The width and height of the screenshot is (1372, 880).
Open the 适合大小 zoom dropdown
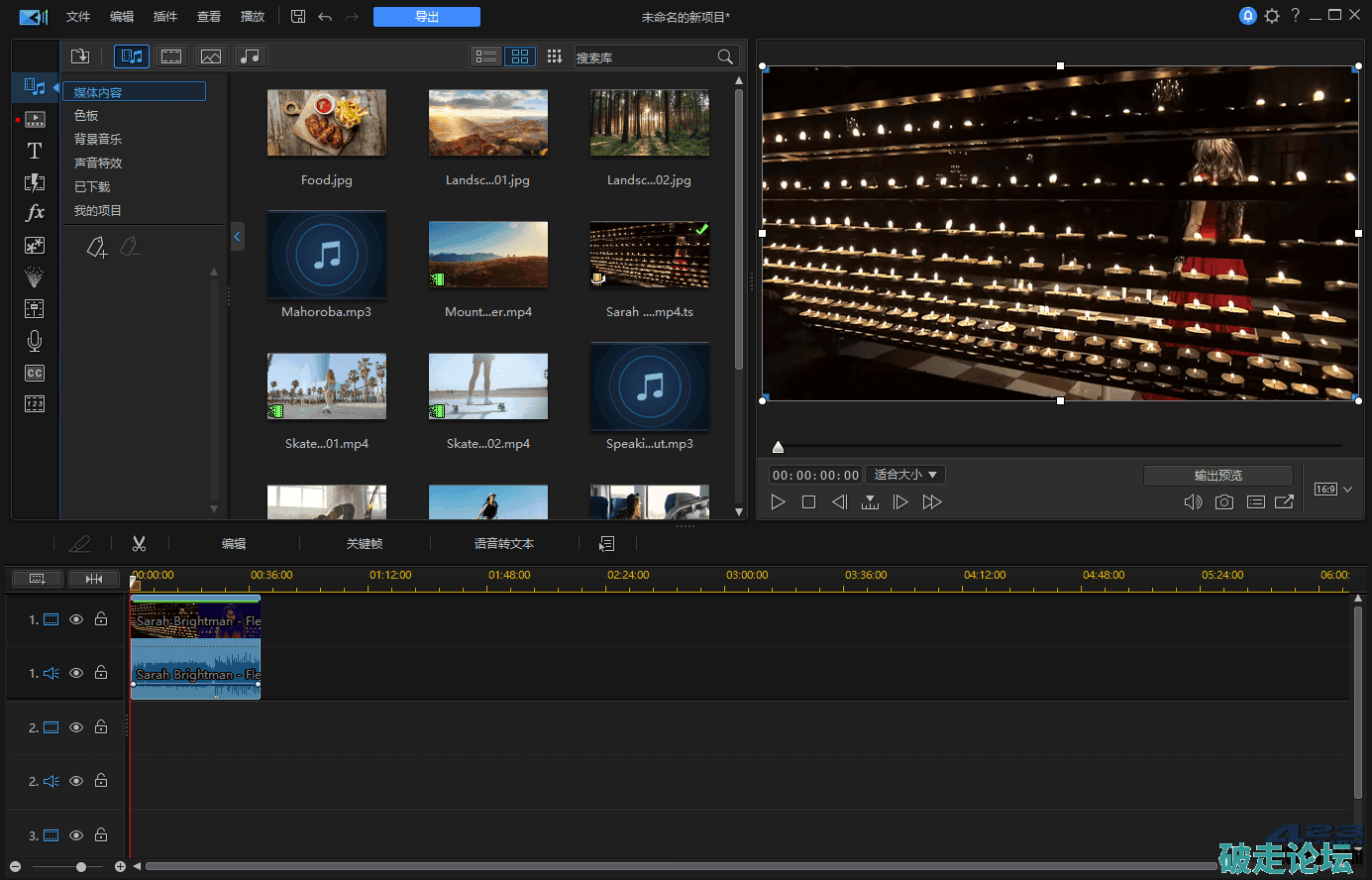(905, 475)
